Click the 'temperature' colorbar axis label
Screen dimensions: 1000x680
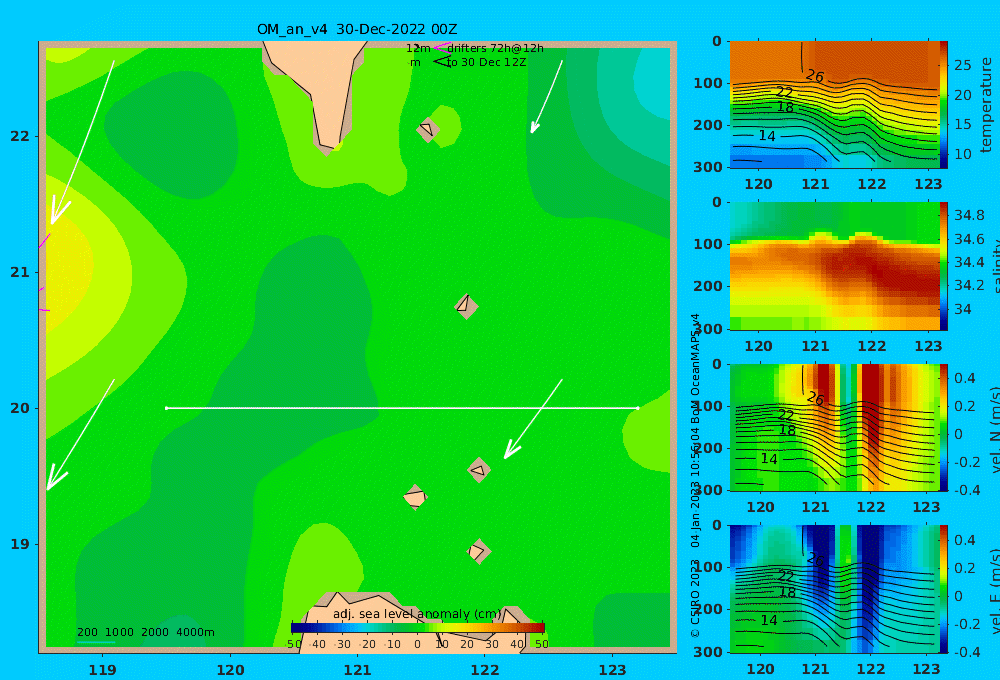point(986,105)
